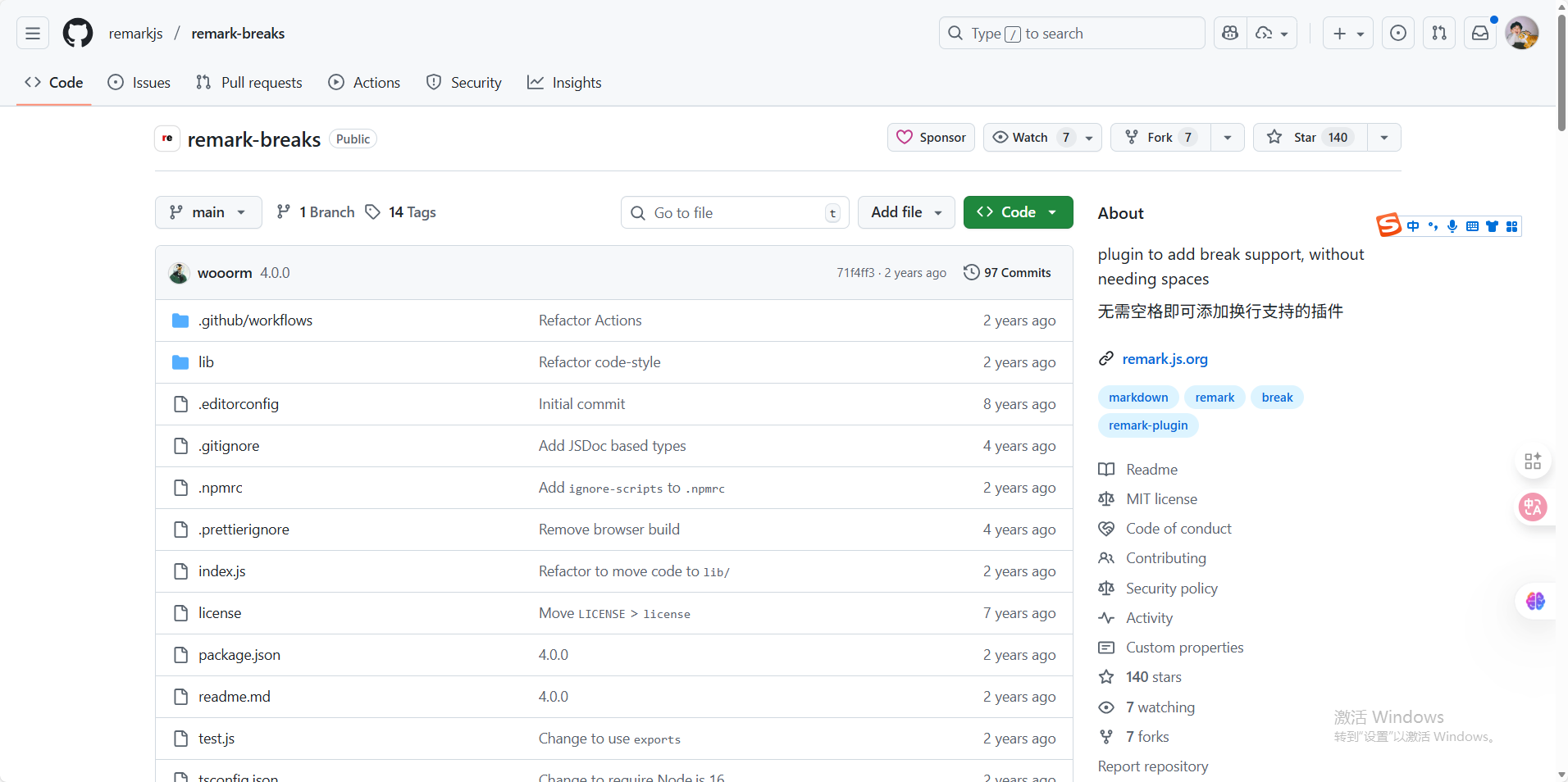Viewport: 1568px width, 782px height.
Task: Expand the Star lists dropdown arrow
Action: 1384,138
